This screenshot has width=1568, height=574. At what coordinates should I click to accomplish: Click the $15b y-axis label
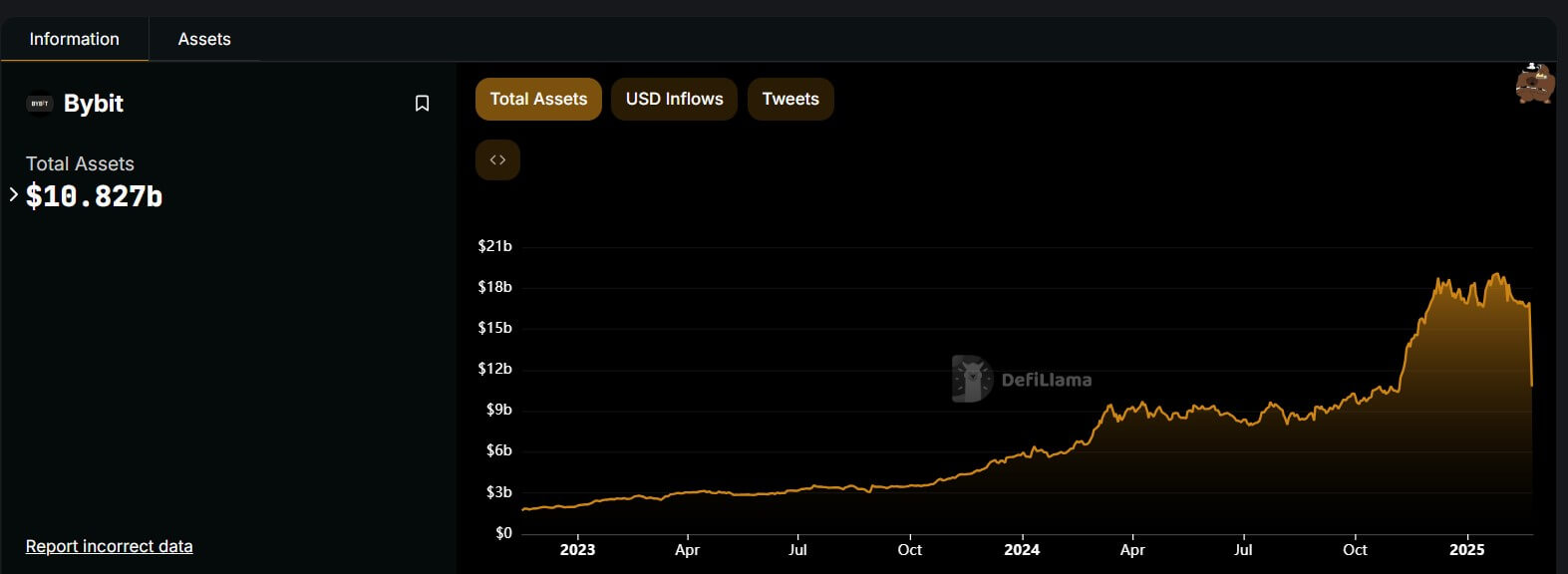pyautogui.click(x=495, y=328)
